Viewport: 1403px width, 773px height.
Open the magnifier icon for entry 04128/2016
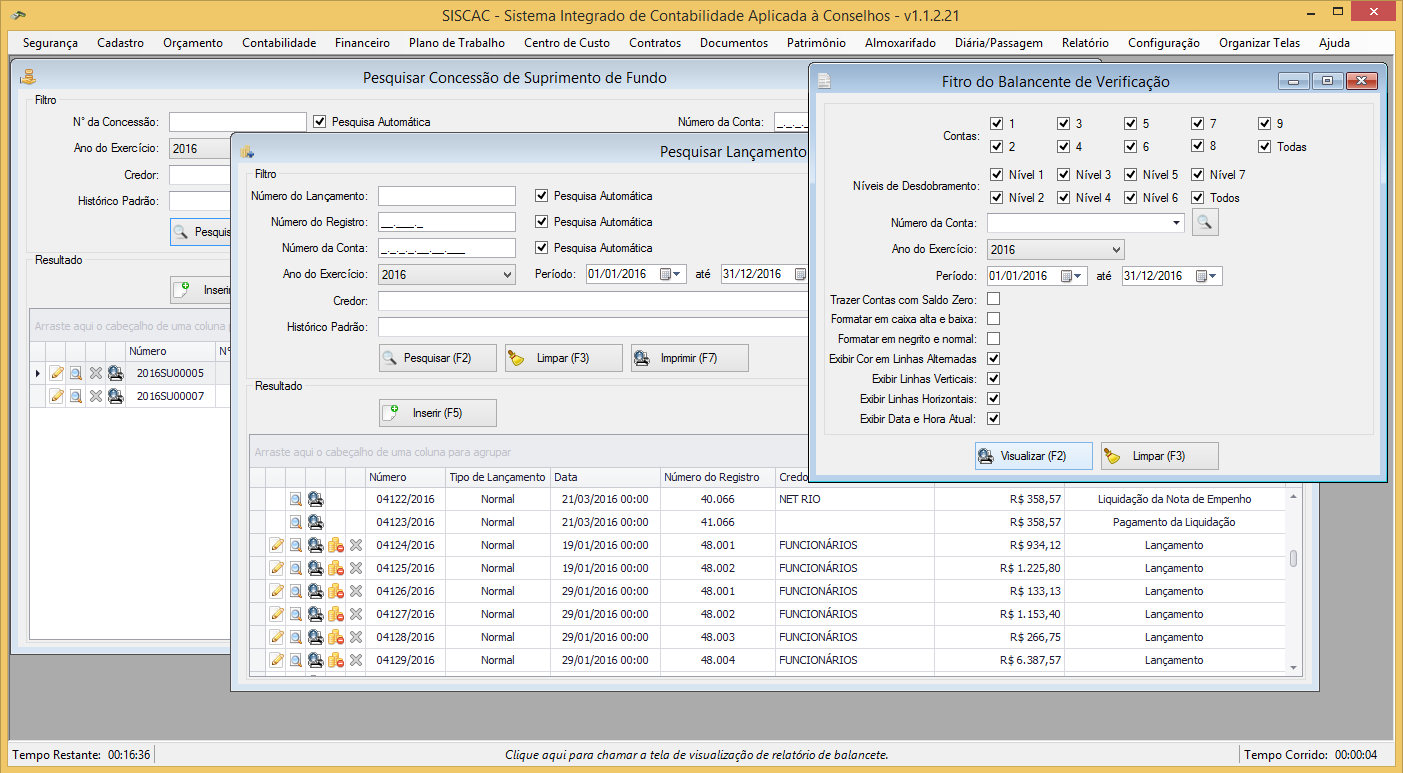[x=296, y=637]
